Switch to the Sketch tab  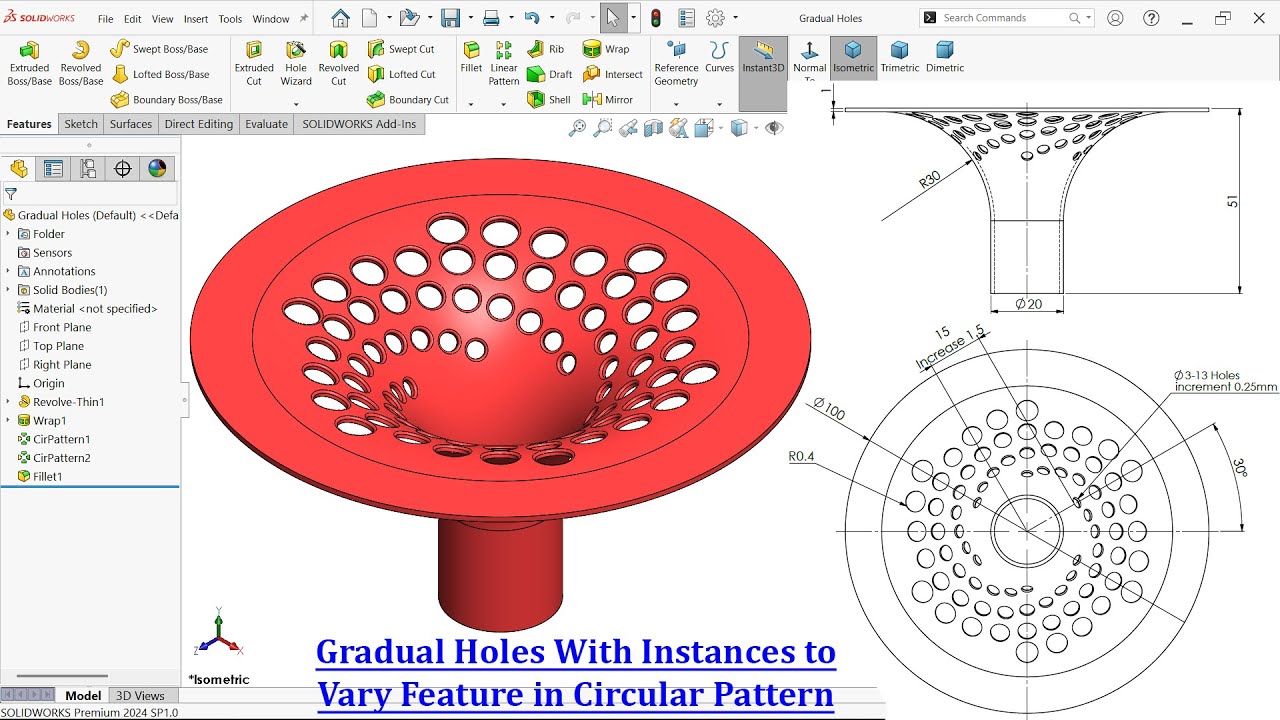tap(81, 124)
